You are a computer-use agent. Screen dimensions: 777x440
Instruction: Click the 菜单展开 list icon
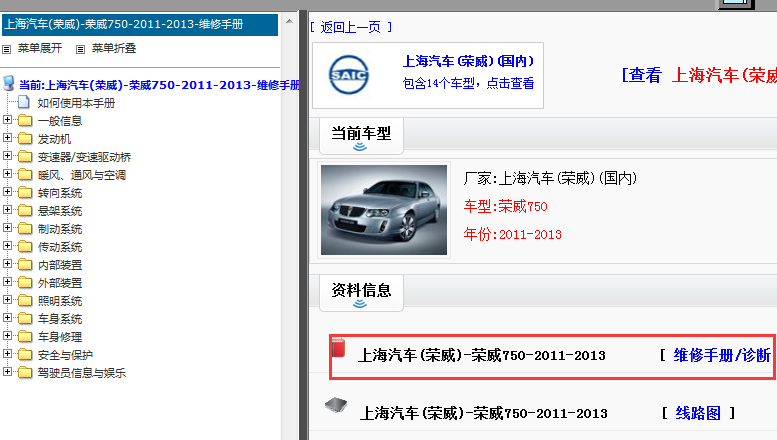point(6,49)
